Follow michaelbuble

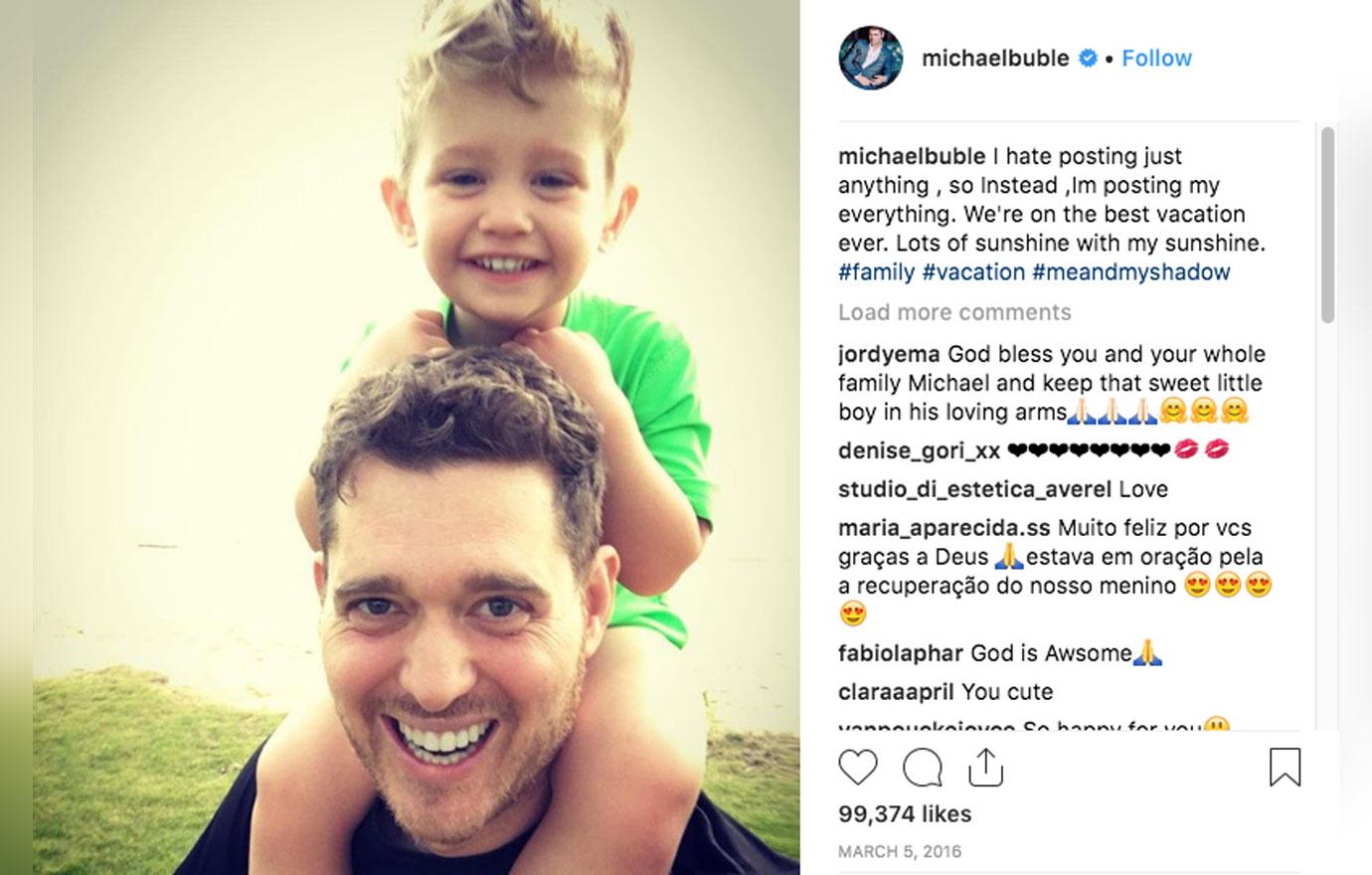click(1156, 58)
